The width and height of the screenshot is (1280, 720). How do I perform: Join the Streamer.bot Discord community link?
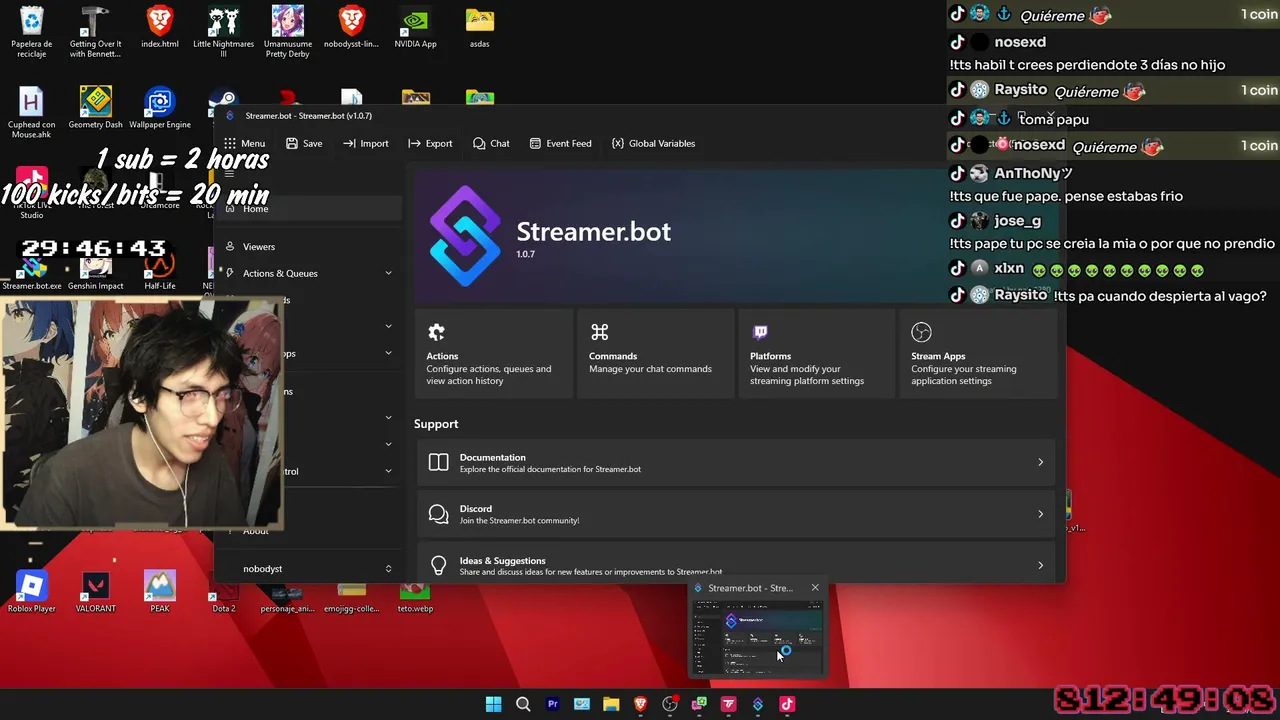click(736, 514)
